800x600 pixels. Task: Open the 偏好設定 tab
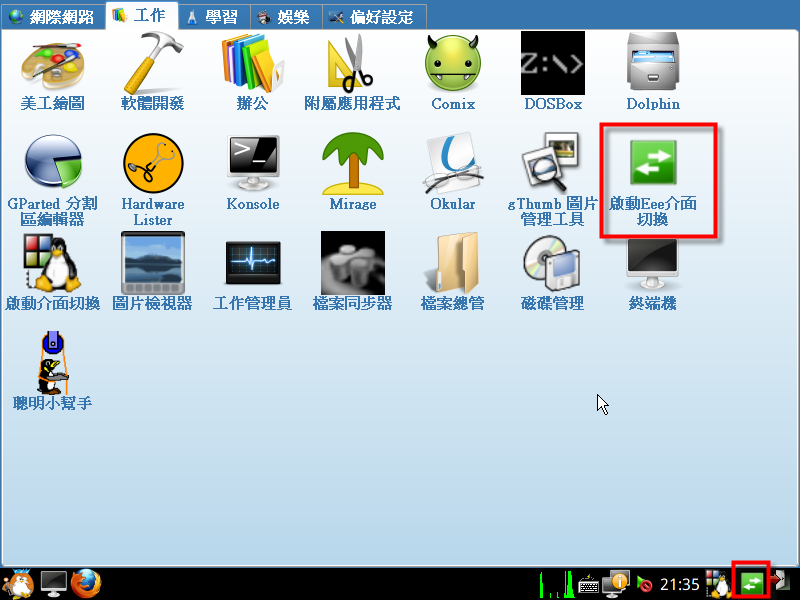click(373, 16)
